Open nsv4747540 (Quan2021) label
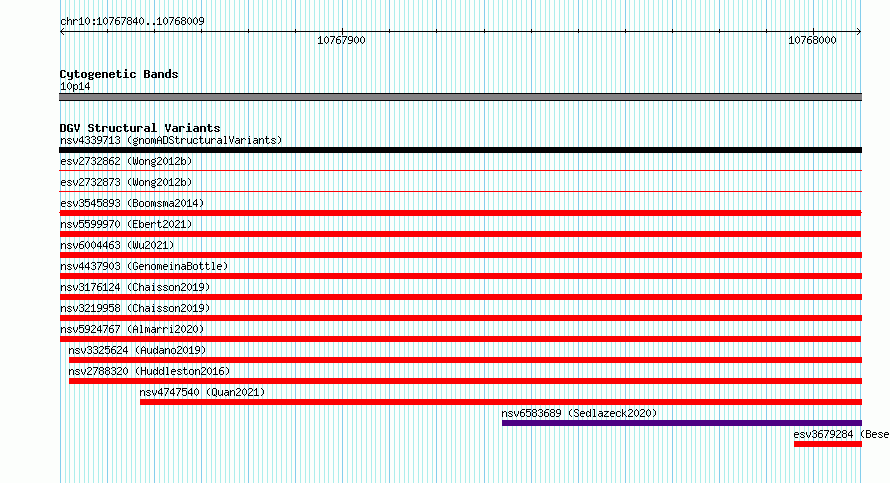 202,392
